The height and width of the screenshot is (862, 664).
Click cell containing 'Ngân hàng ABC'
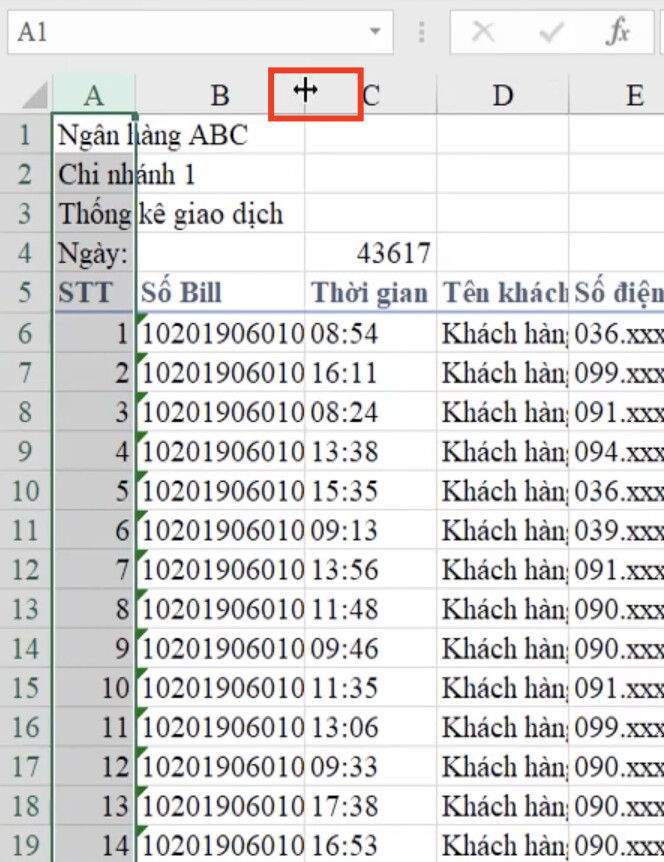[x=94, y=135]
